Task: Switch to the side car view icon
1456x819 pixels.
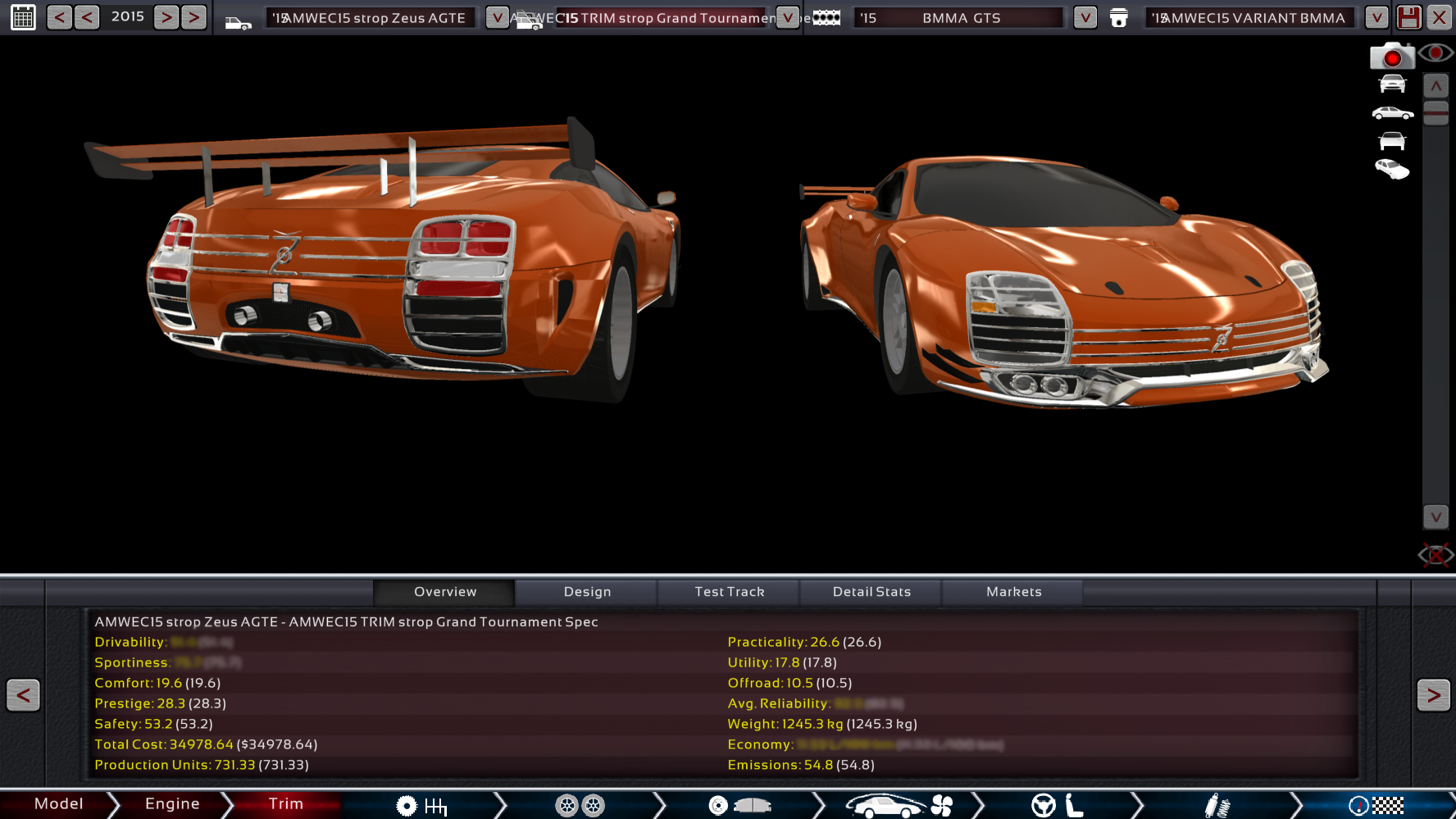Action: coord(1392,113)
